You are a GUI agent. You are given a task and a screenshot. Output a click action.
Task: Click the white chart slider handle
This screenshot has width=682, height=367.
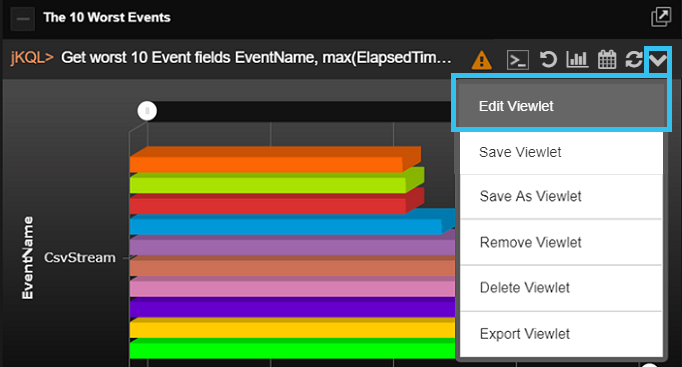tap(147, 111)
